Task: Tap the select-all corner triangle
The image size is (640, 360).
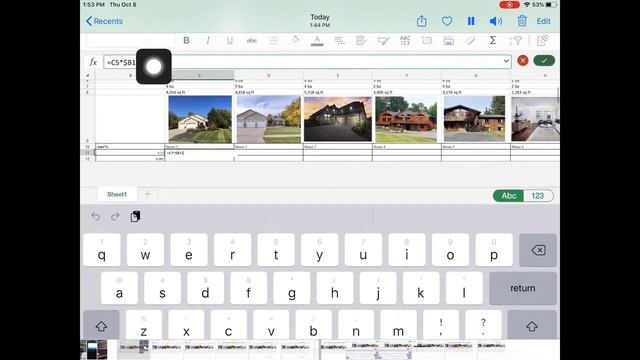Action: point(87,76)
